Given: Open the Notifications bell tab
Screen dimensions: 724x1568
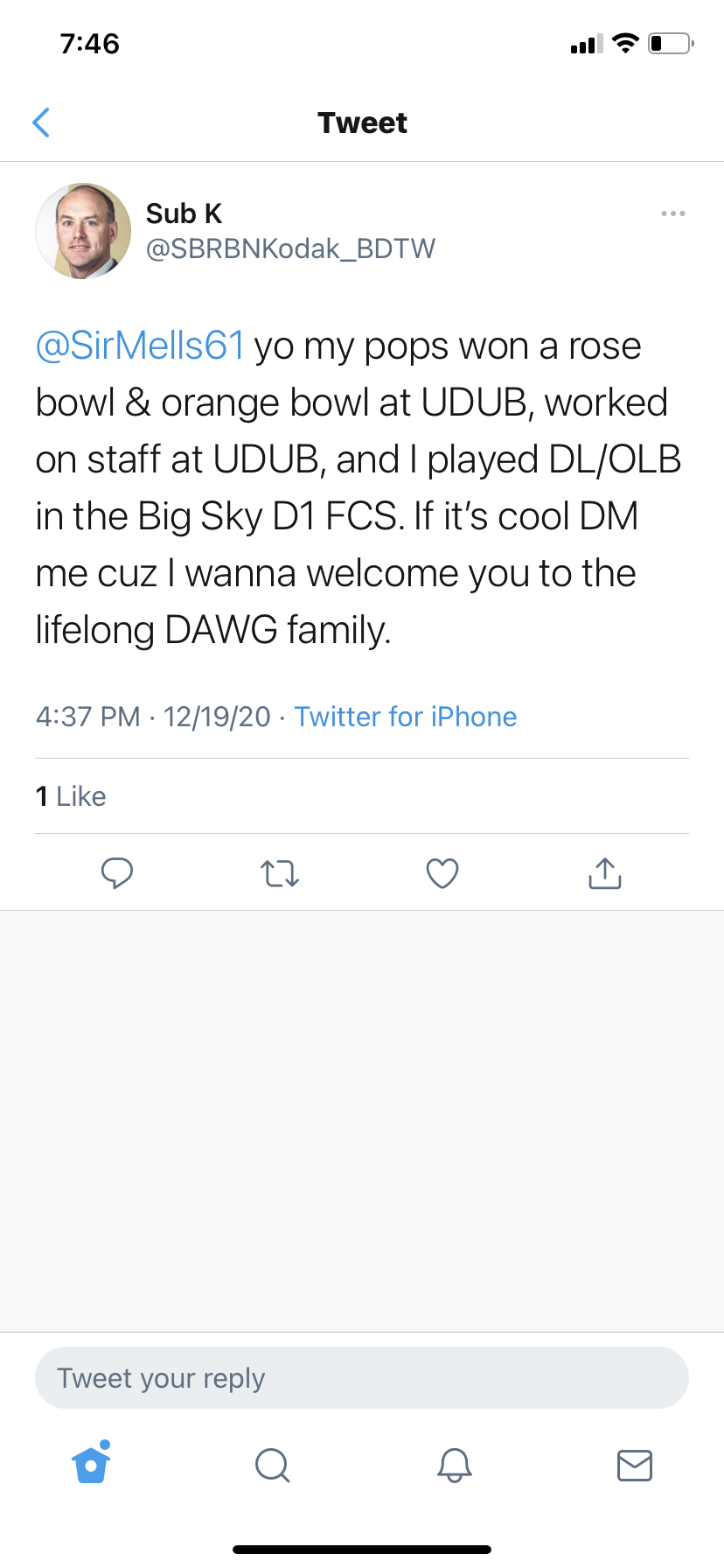Looking at the screenshot, I should (454, 1464).
